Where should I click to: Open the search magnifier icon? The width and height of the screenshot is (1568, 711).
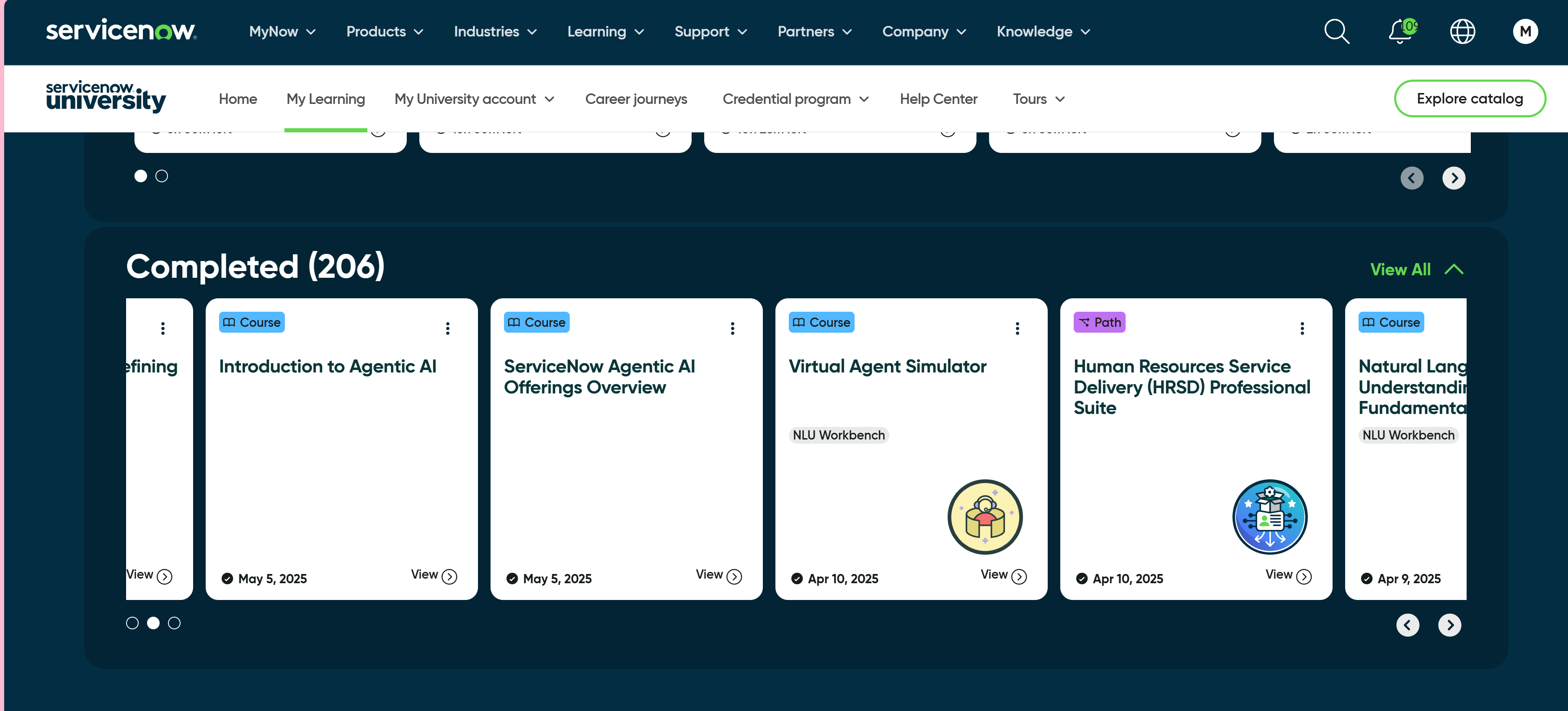1336,32
